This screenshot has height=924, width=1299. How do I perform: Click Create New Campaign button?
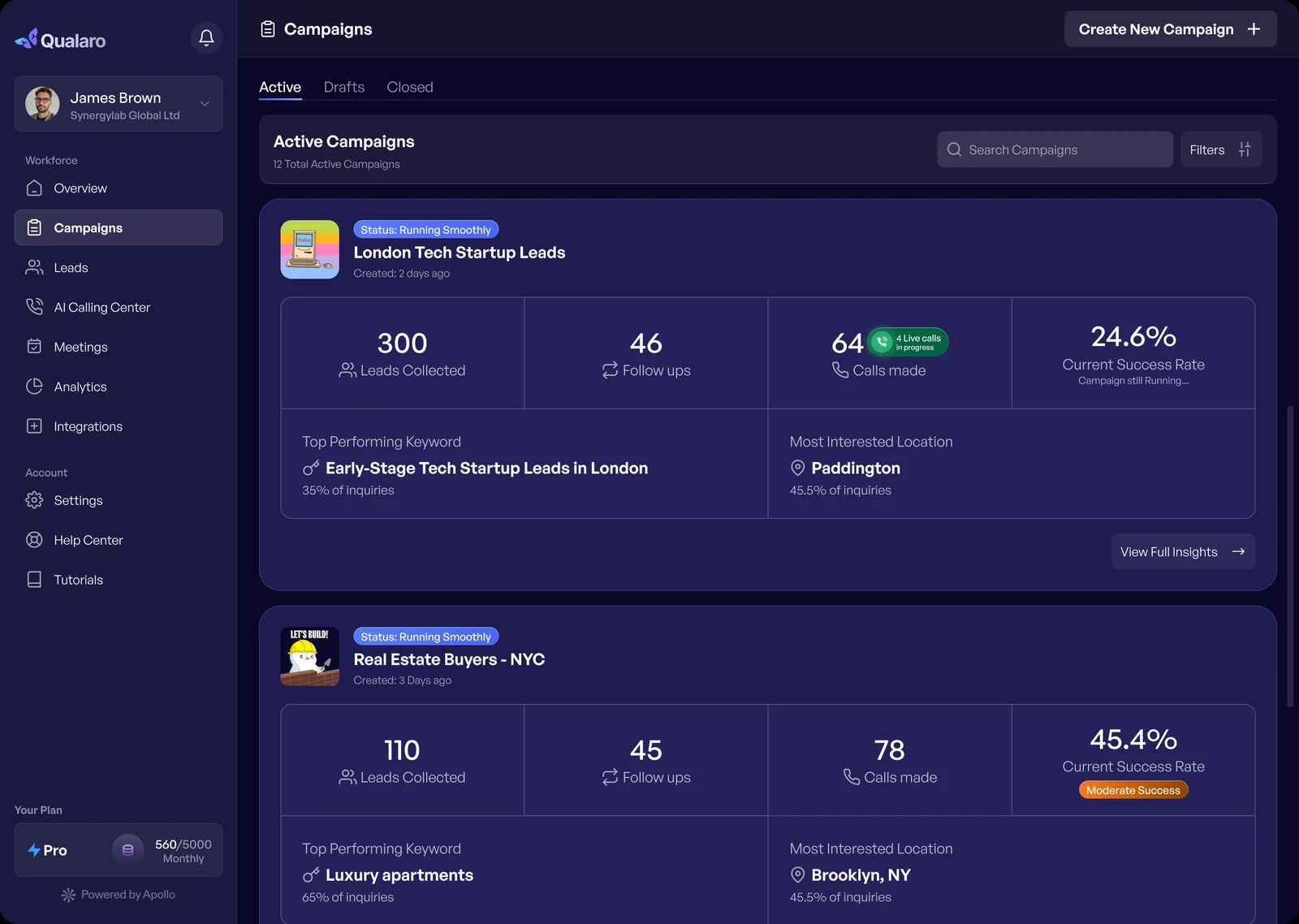[1170, 29]
